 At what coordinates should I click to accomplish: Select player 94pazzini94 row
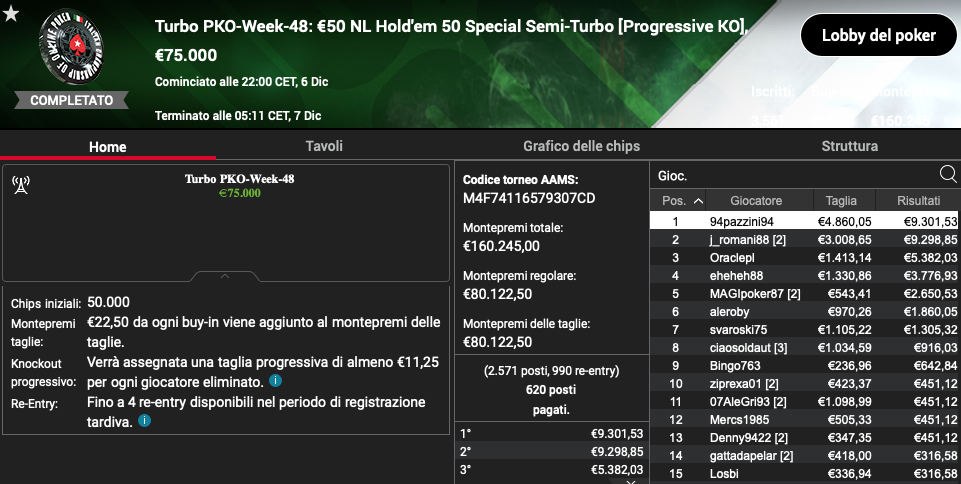click(x=805, y=221)
